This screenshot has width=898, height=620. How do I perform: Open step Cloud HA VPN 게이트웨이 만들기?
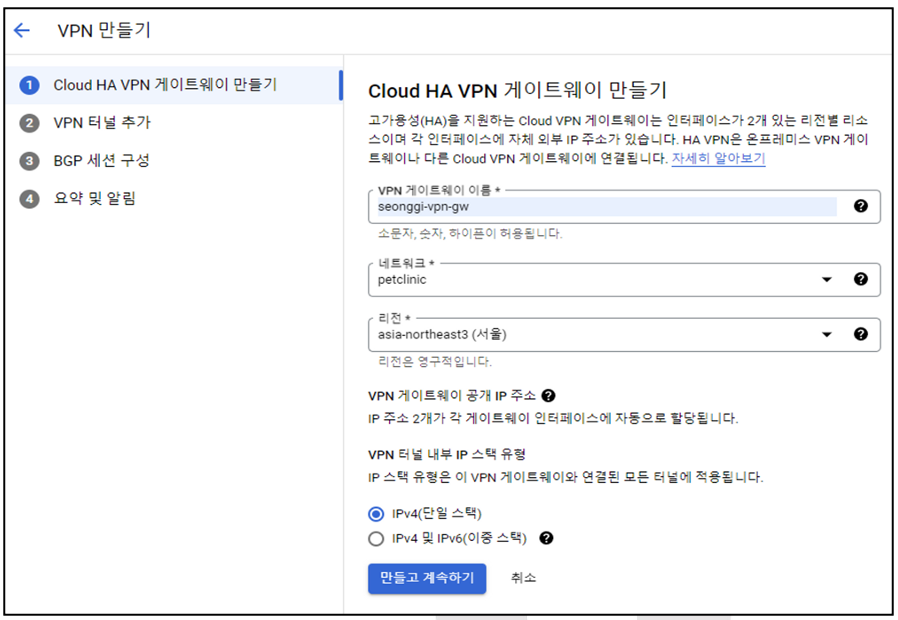click(174, 85)
